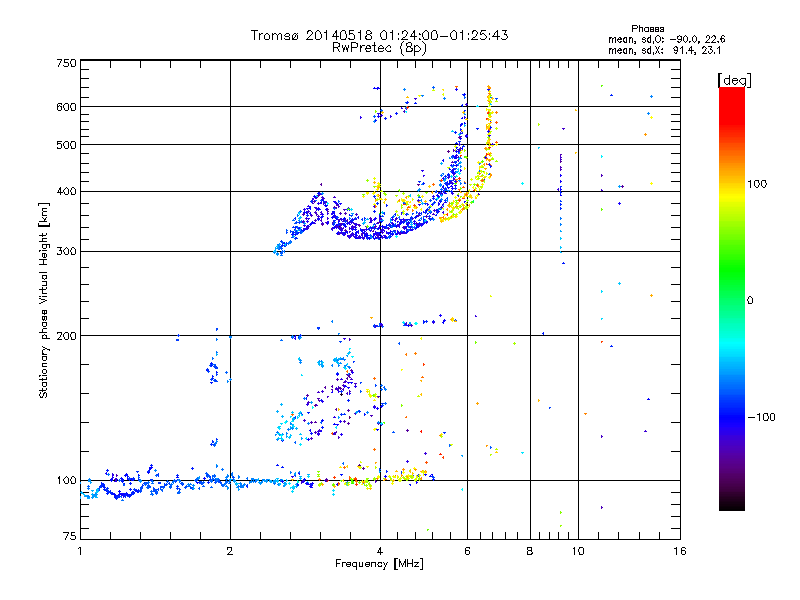Screen dimensions: 800x600
Task: Click the x-axis tick label '10'
Action: [x=578, y=551]
